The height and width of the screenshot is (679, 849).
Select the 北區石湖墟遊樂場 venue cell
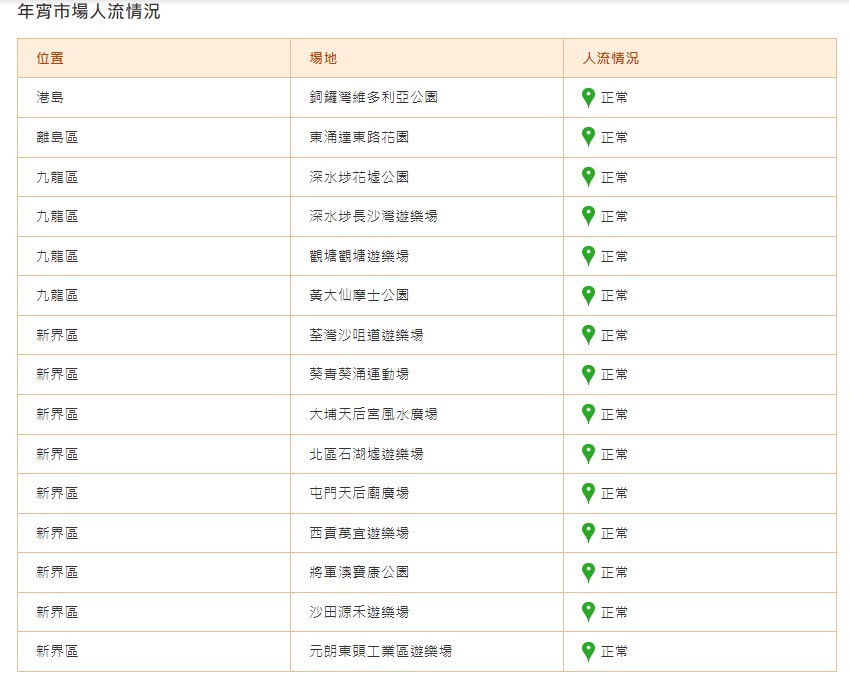[x=366, y=454]
